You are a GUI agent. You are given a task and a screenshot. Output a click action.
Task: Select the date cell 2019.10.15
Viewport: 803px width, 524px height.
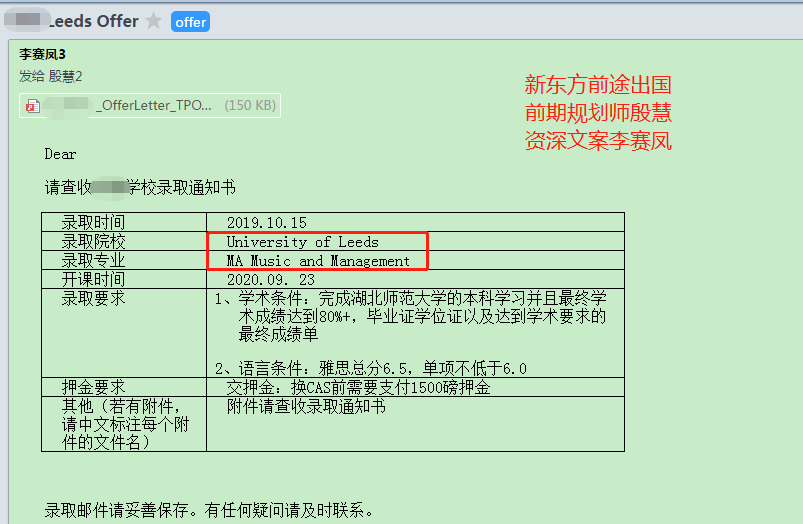(415, 222)
